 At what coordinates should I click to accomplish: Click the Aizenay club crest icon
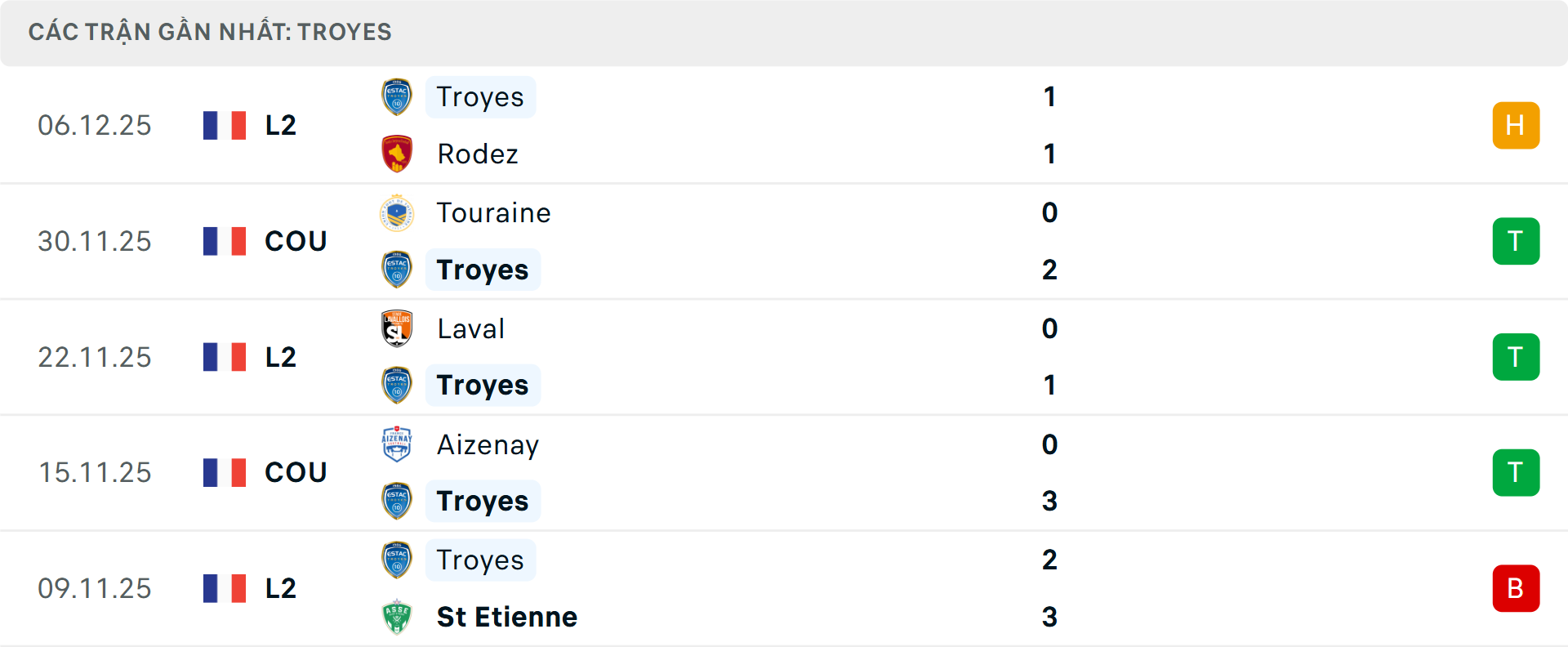397,444
